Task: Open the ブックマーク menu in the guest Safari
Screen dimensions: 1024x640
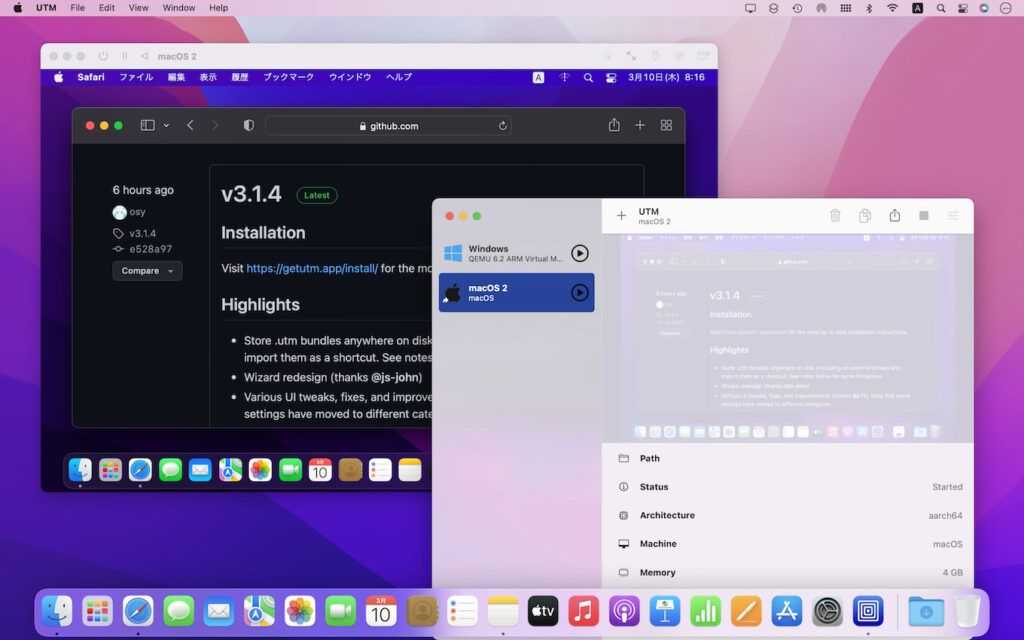Action: [288, 77]
